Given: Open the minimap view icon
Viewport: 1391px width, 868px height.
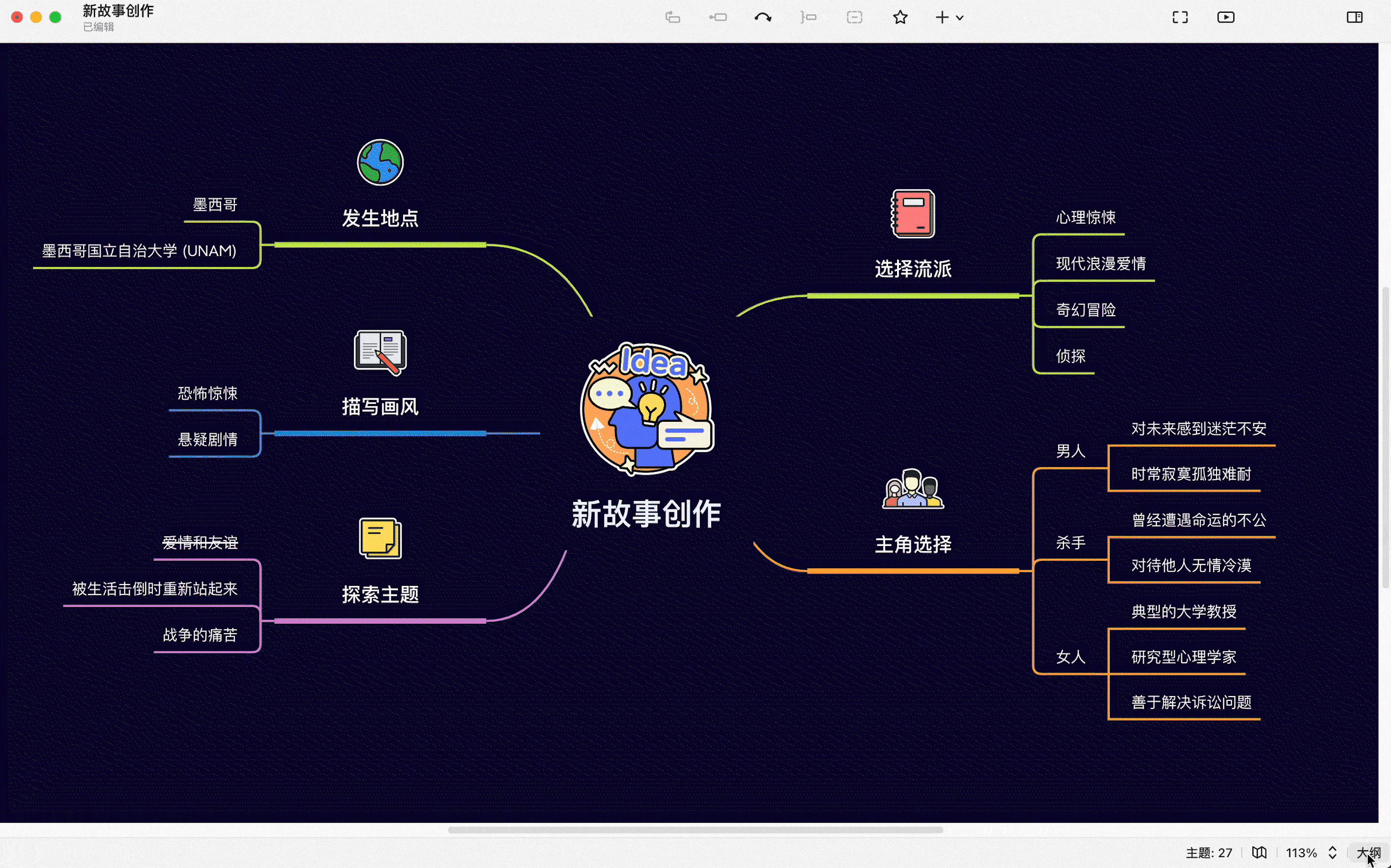Looking at the screenshot, I should [x=1260, y=852].
